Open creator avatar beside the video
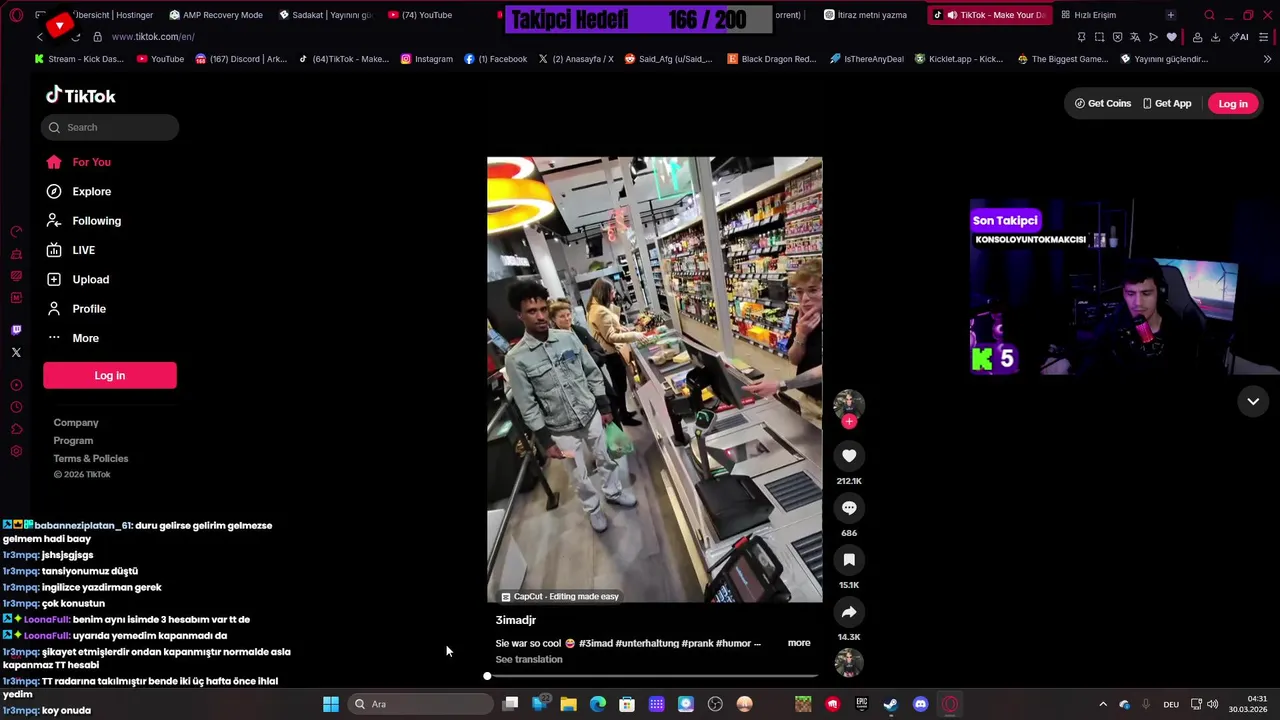Viewport: 1280px width, 720px height. point(849,404)
